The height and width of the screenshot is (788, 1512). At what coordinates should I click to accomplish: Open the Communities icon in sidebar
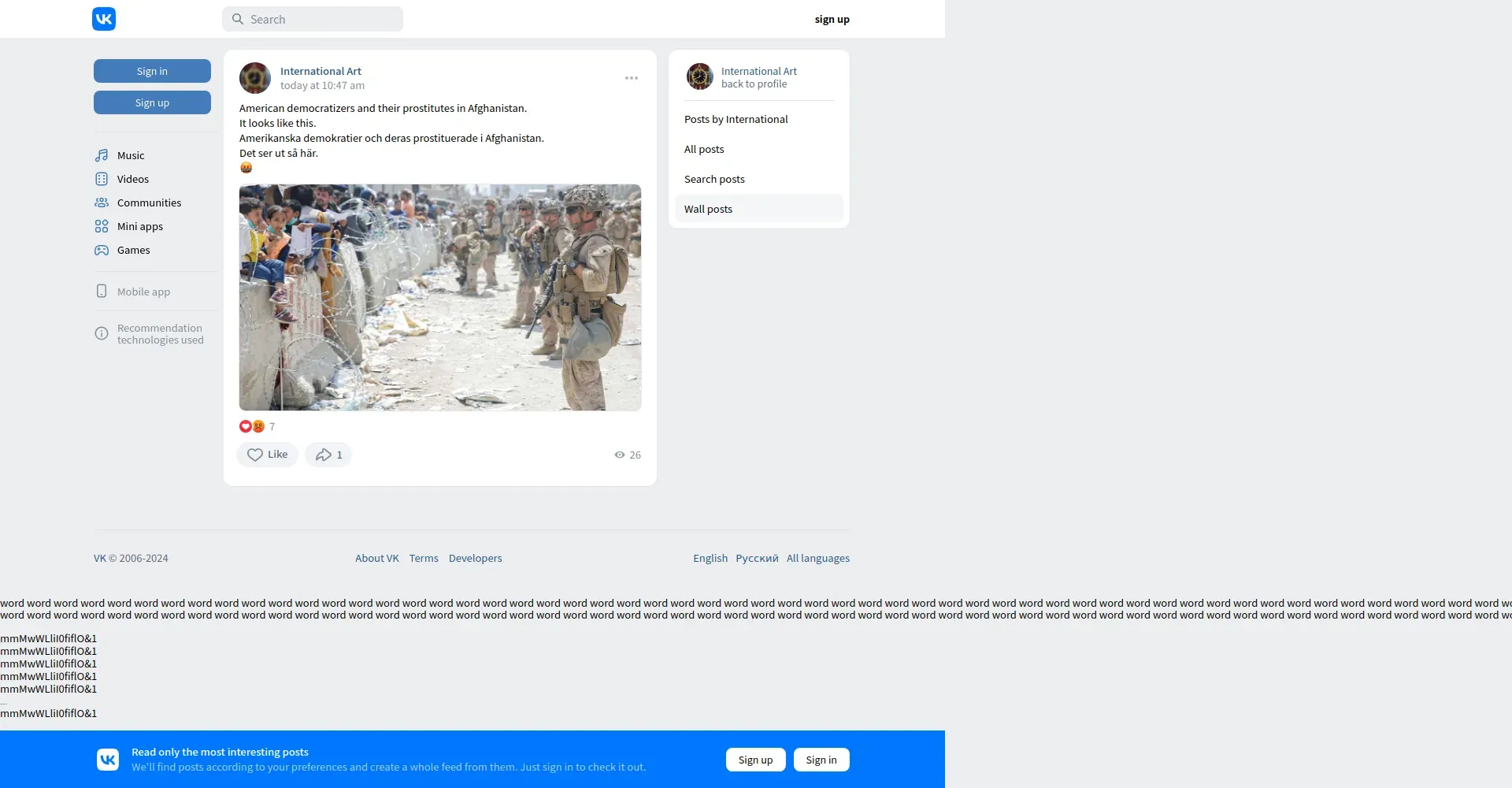click(x=102, y=203)
